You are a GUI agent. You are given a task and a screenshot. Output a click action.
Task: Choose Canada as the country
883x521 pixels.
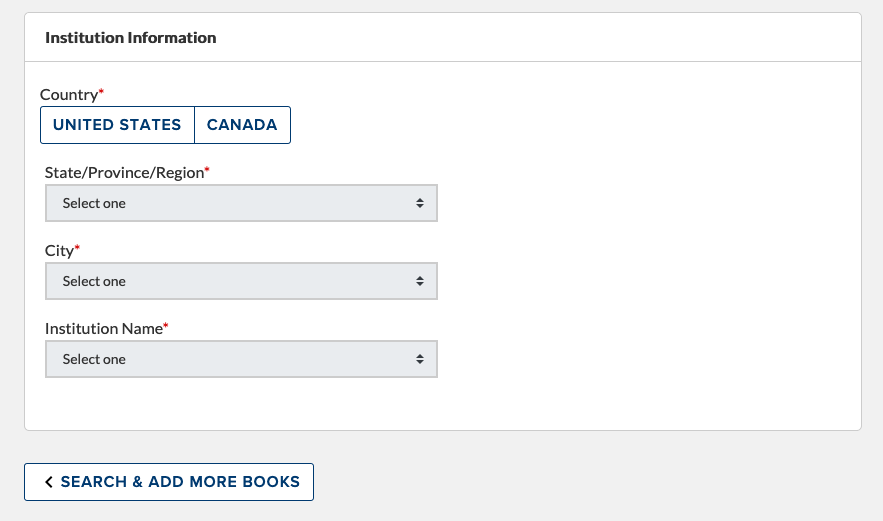pyautogui.click(x=242, y=125)
